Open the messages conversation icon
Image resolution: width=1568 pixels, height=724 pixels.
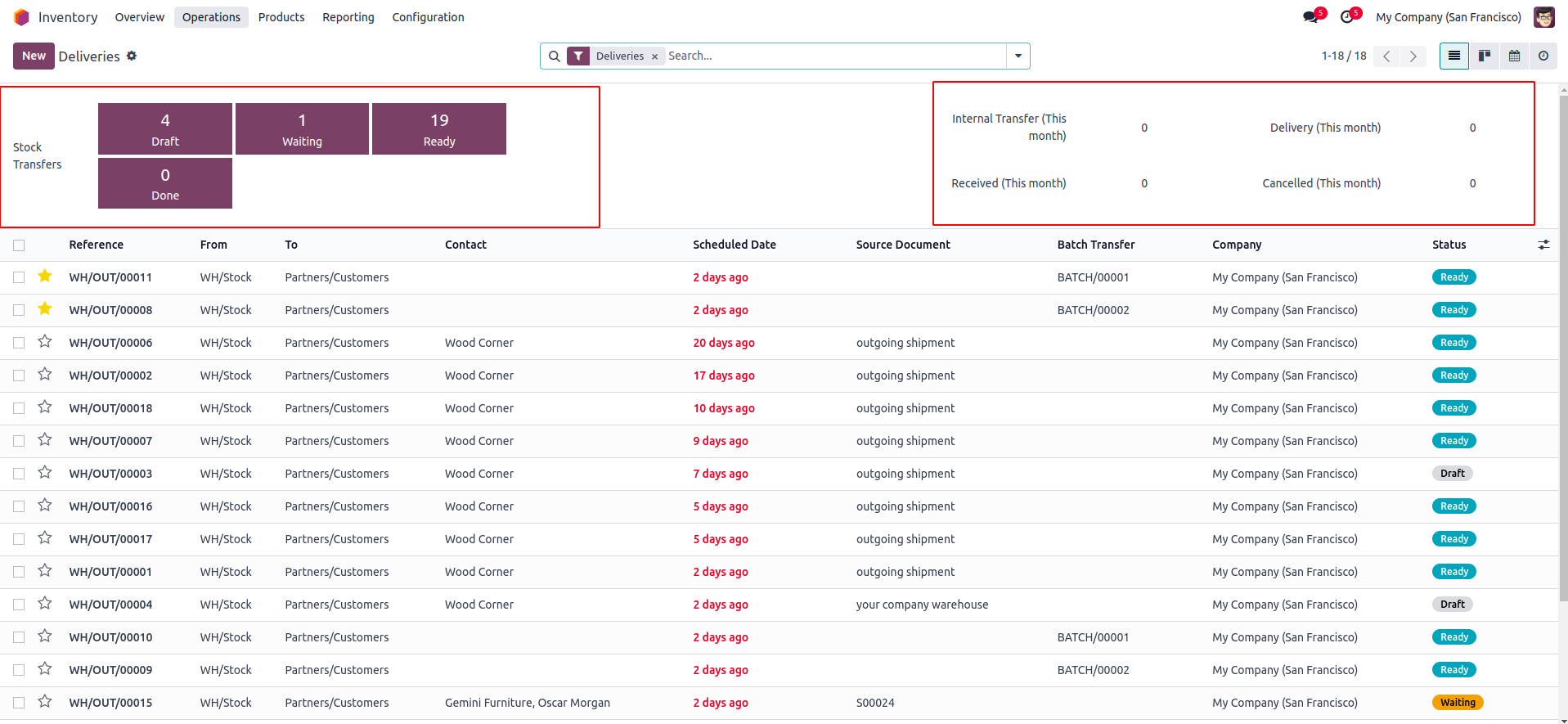[x=1310, y=17]
